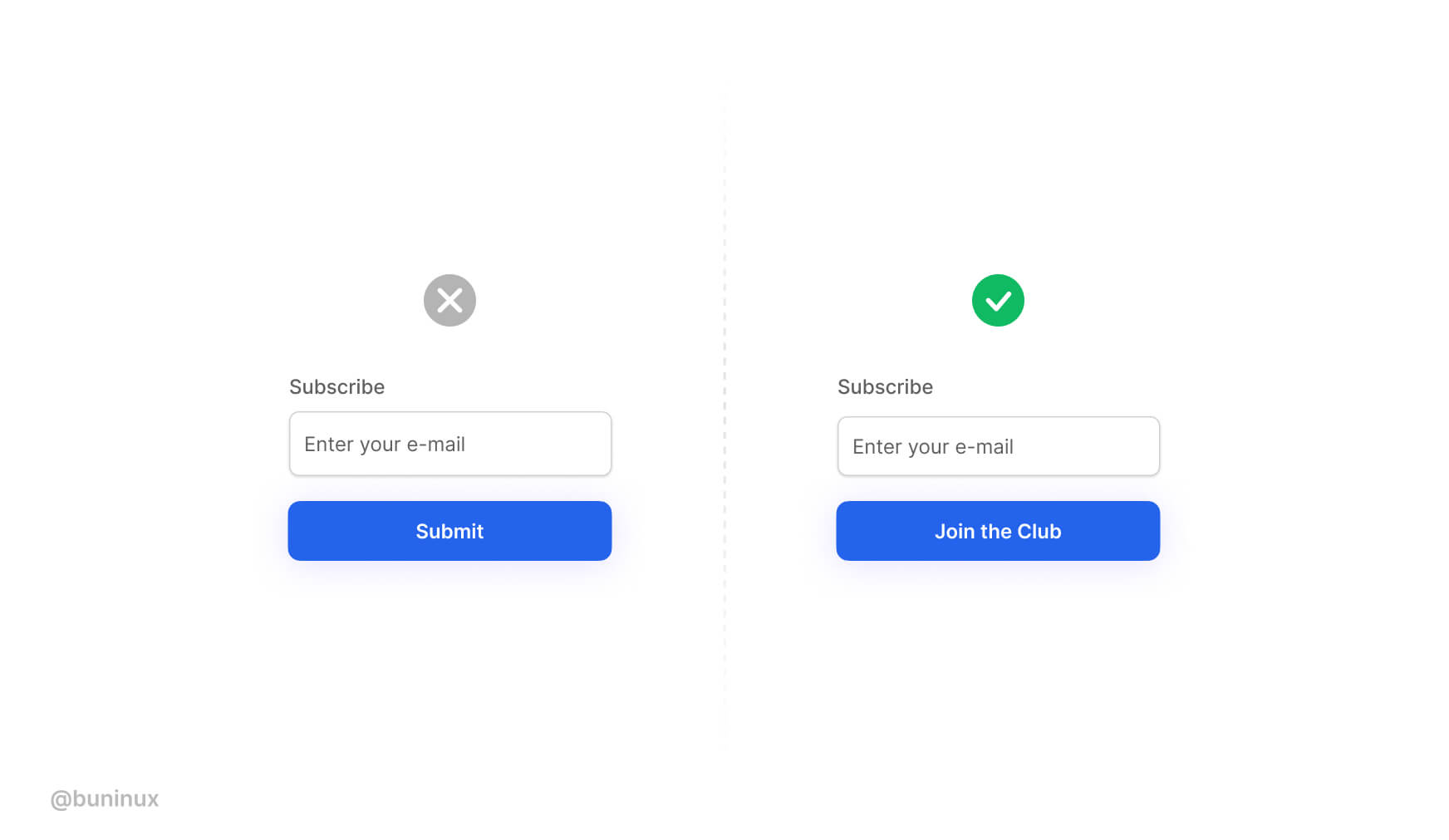Select the good-example indicator icon
Viewport: 1449px width, 840px height.
point(998,300)
